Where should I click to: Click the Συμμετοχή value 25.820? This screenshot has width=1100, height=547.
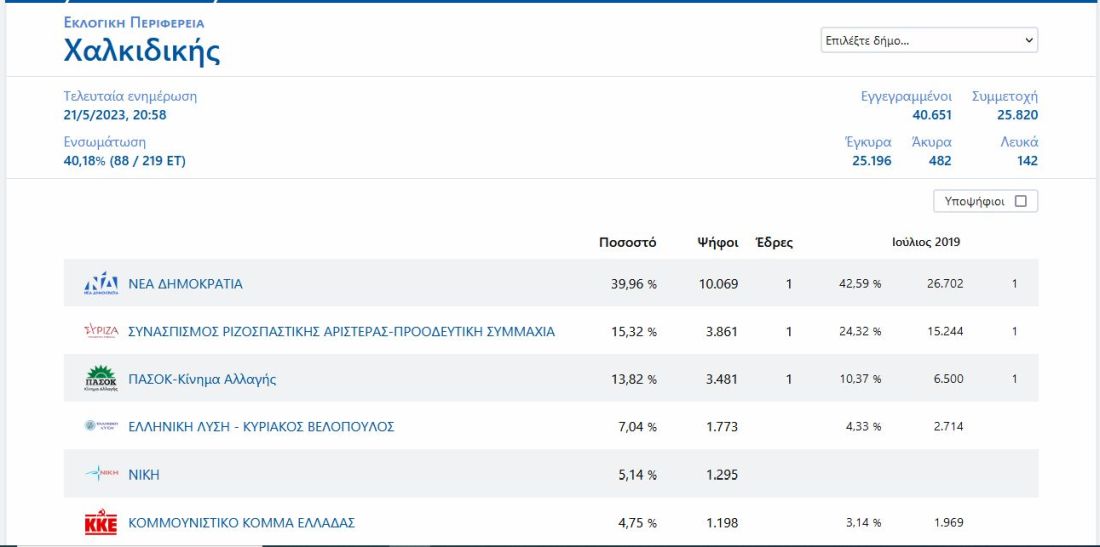click(1018, 115)
